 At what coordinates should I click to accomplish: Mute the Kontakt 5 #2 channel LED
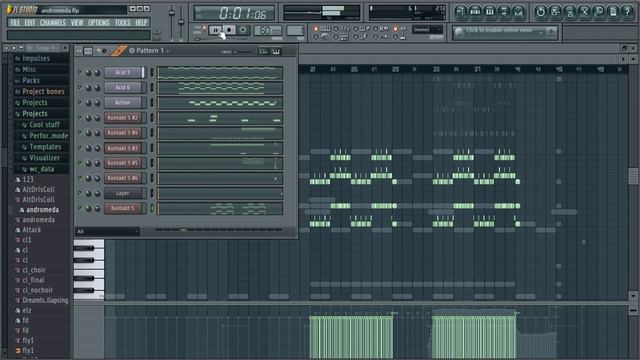click(80, 118)
